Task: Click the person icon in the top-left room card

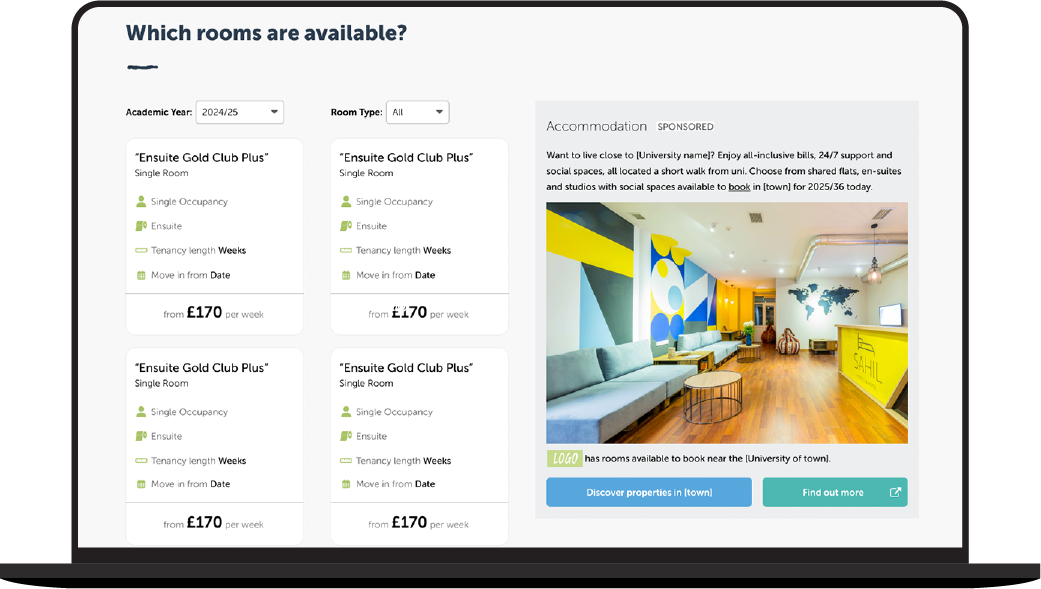Action: tap(141, 202)
